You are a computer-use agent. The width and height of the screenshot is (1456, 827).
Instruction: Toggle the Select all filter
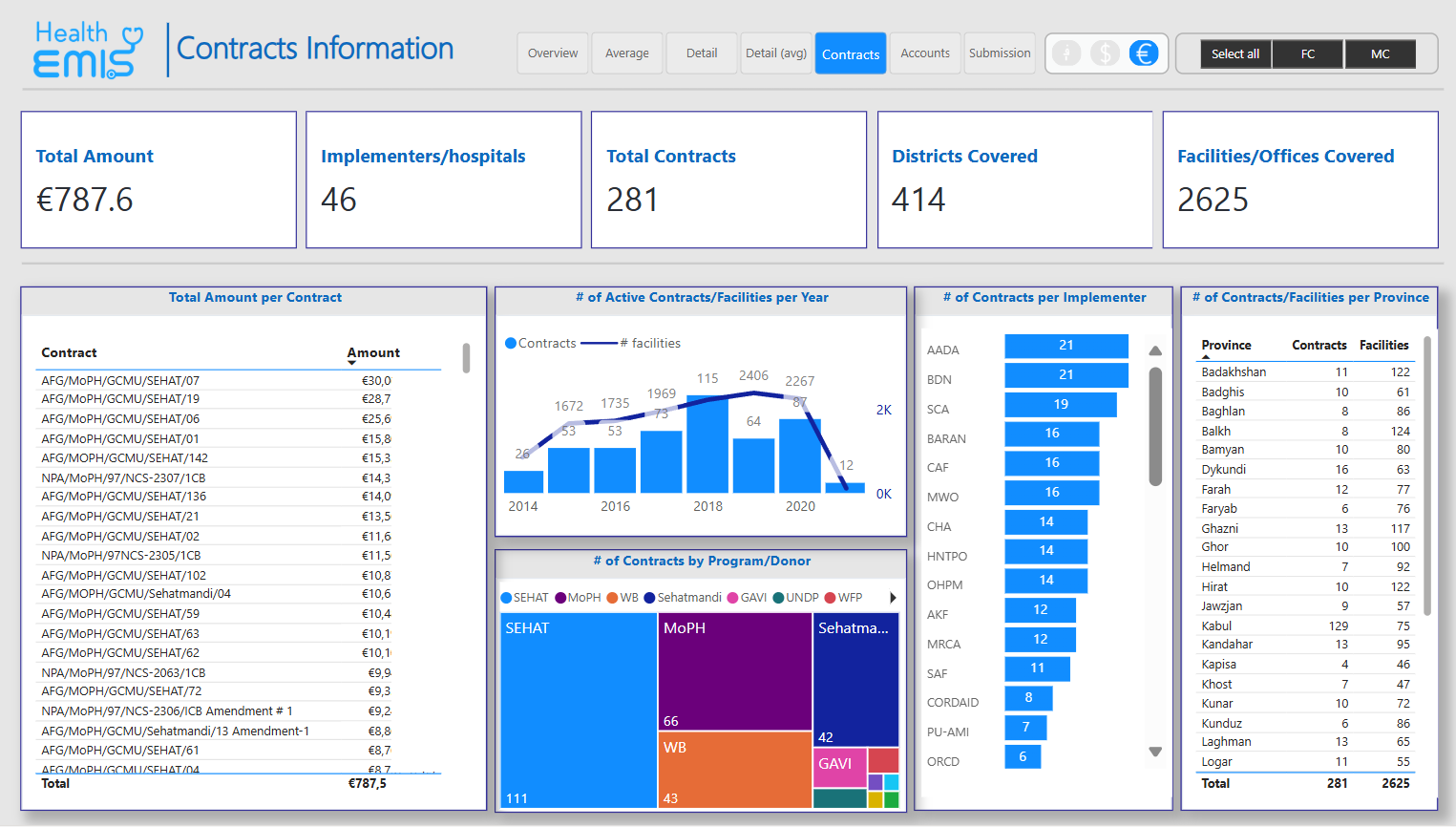pos(1234,54)
